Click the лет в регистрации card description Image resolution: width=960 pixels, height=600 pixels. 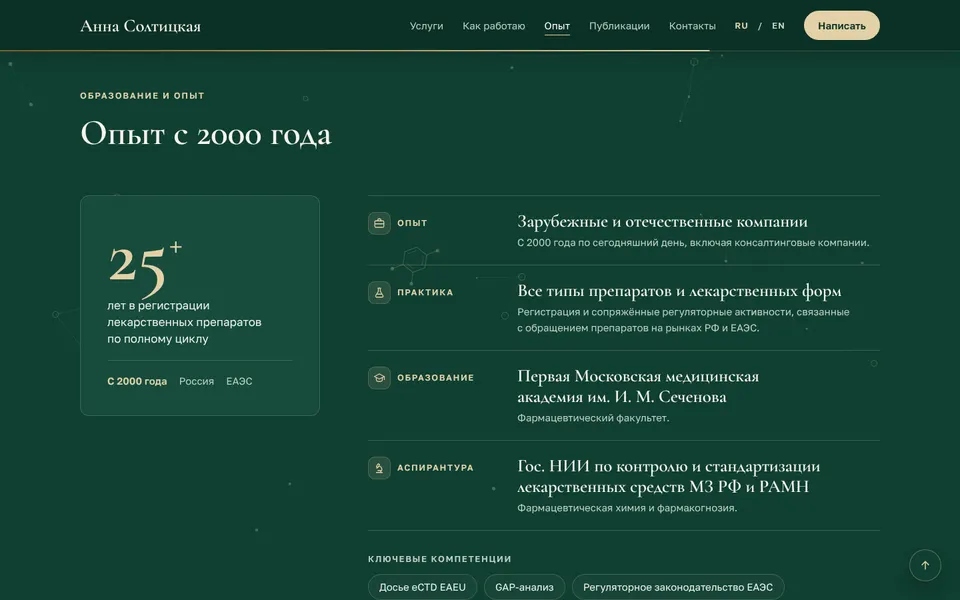(184, 322)
